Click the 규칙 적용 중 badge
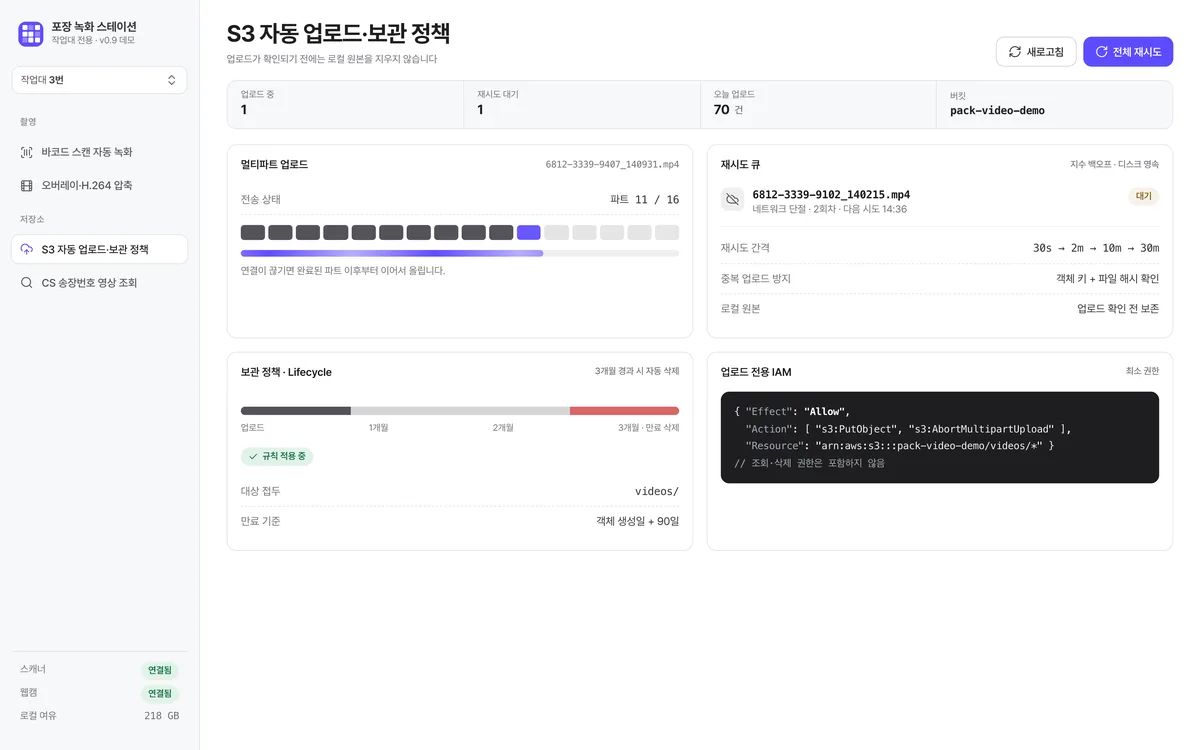1200x750 pixels. tap(277, 456)
